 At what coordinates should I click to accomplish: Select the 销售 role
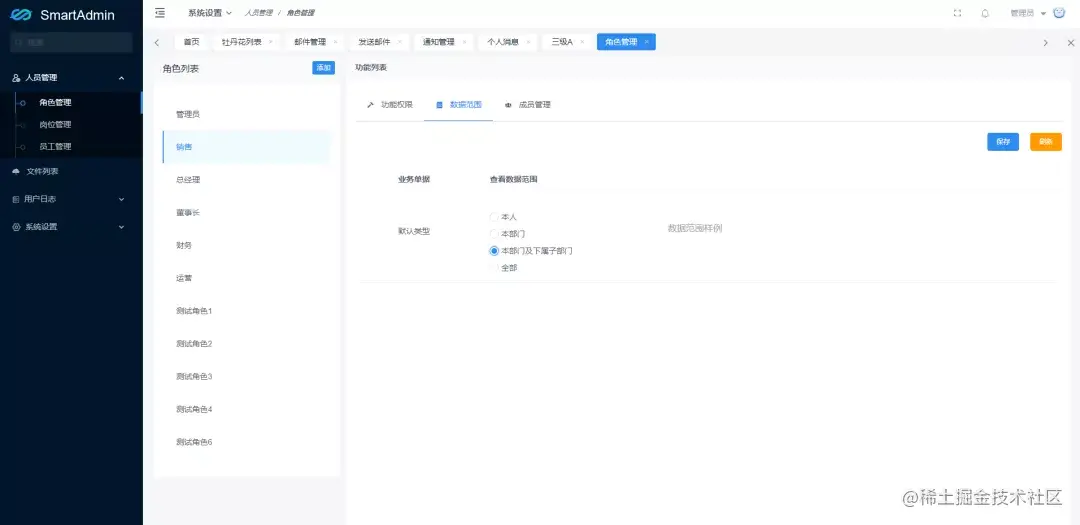point(247,147)
